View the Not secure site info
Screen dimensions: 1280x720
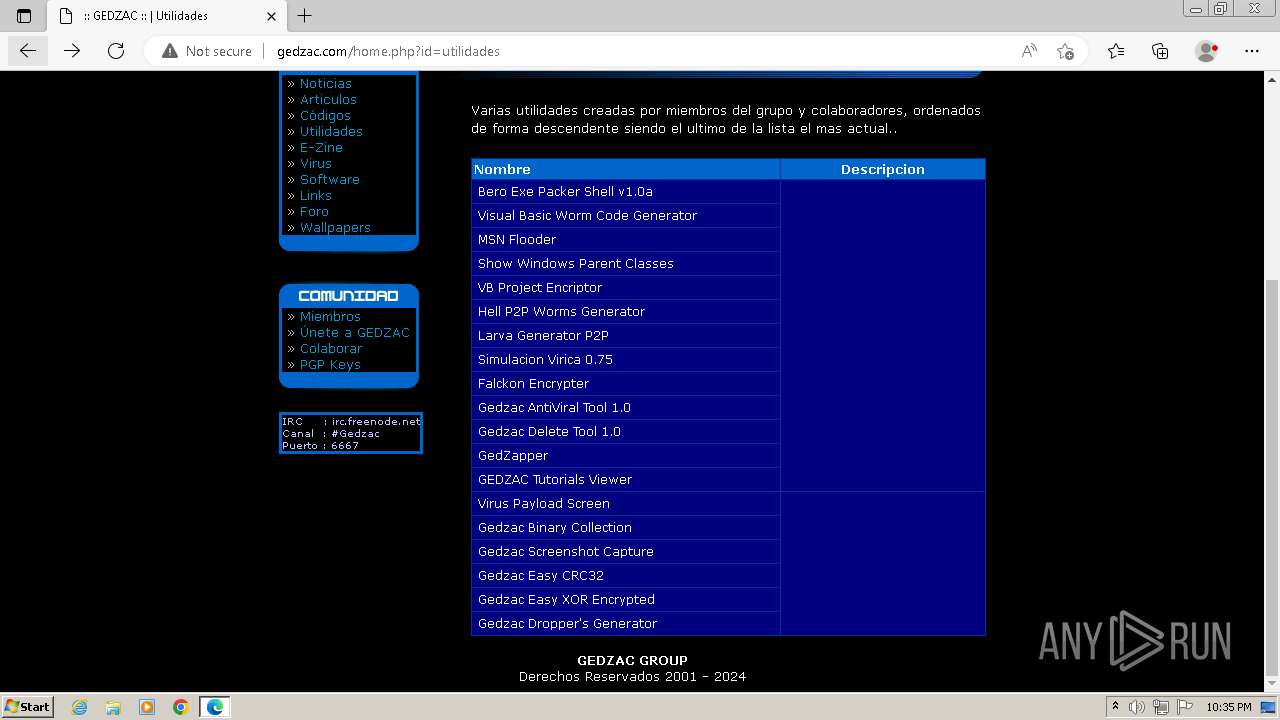(207, 51)
